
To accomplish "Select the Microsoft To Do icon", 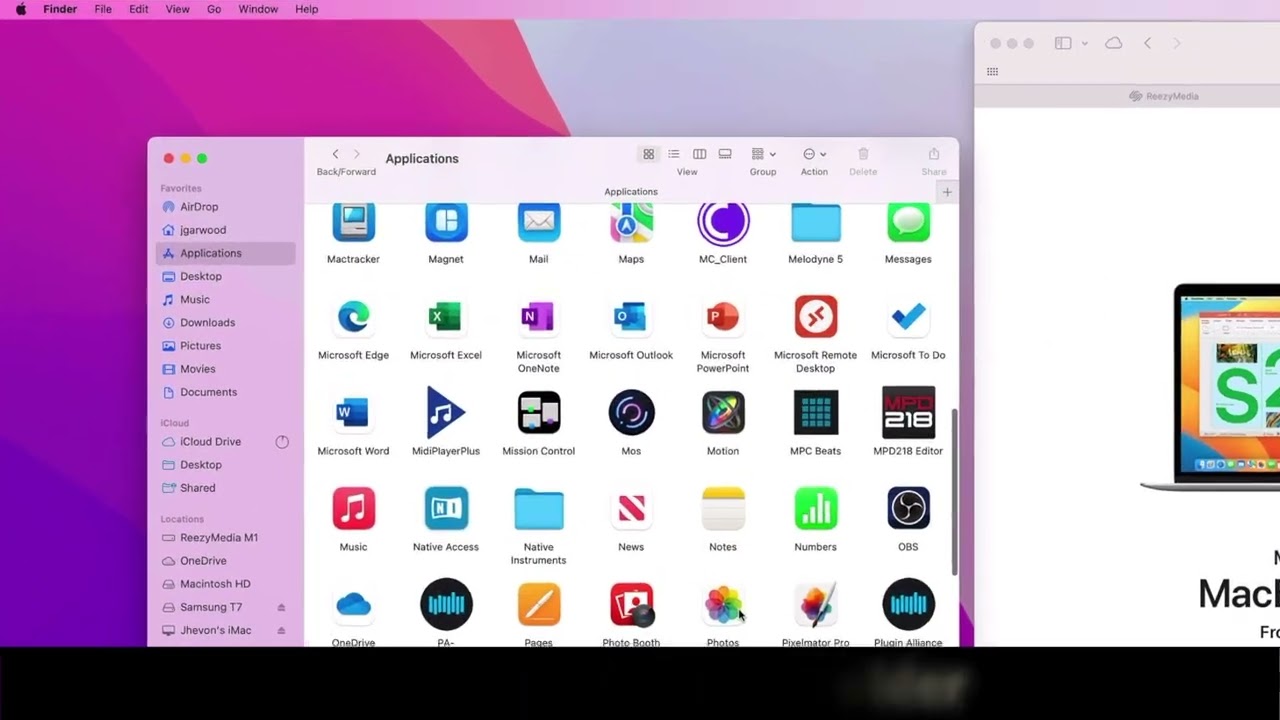I will click(x=908, y=317).
